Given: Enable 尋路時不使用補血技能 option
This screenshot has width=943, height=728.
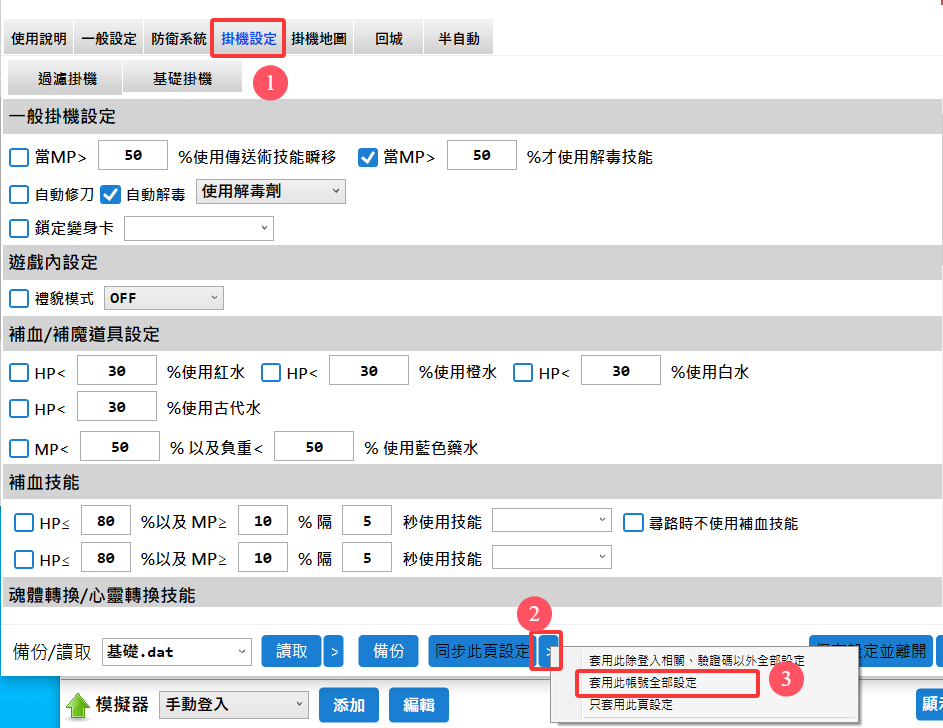Looking at the screenshot, I should [x=632, y=522].
